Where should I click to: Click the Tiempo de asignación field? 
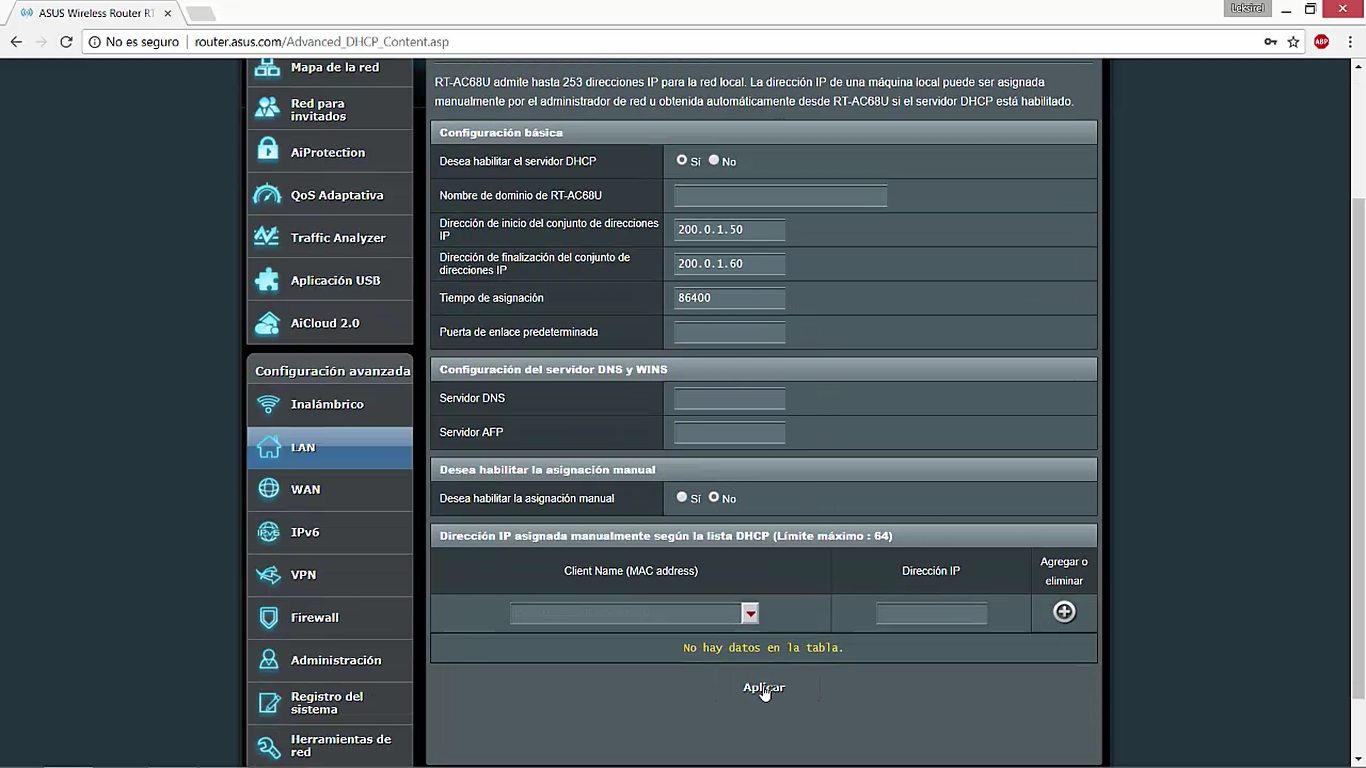point(730,298)
